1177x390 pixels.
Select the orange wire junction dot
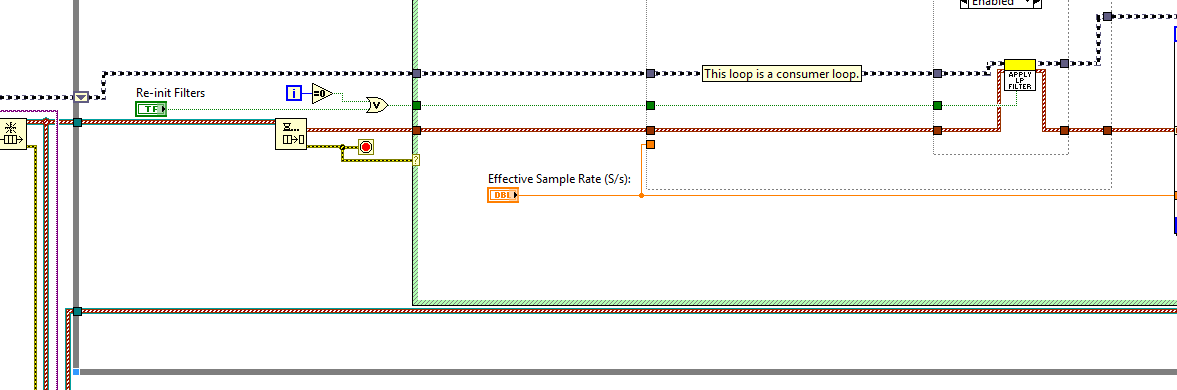[641, 195]
